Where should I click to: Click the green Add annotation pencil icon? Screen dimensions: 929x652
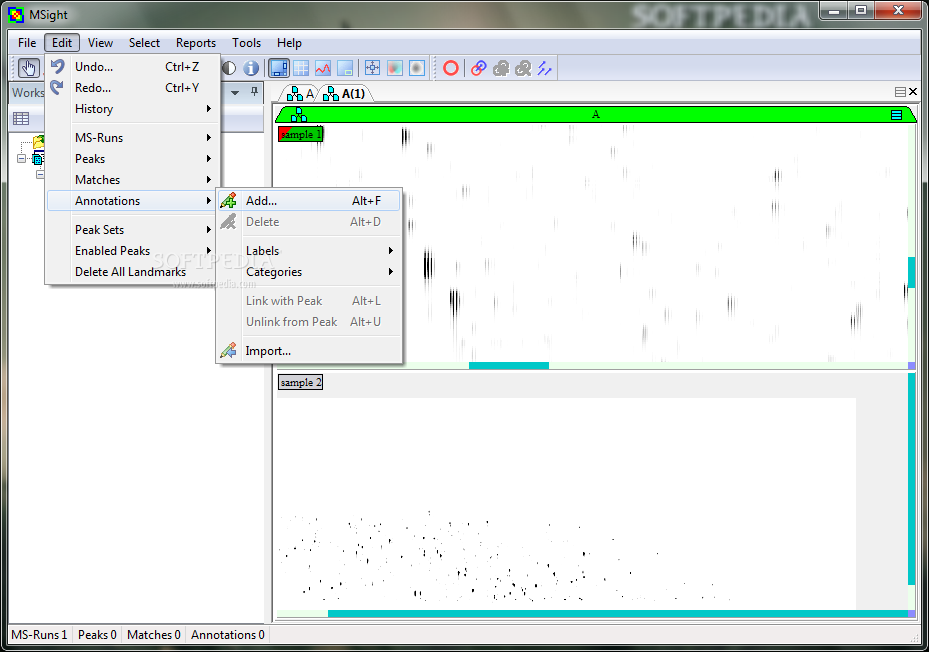(229, 200)
